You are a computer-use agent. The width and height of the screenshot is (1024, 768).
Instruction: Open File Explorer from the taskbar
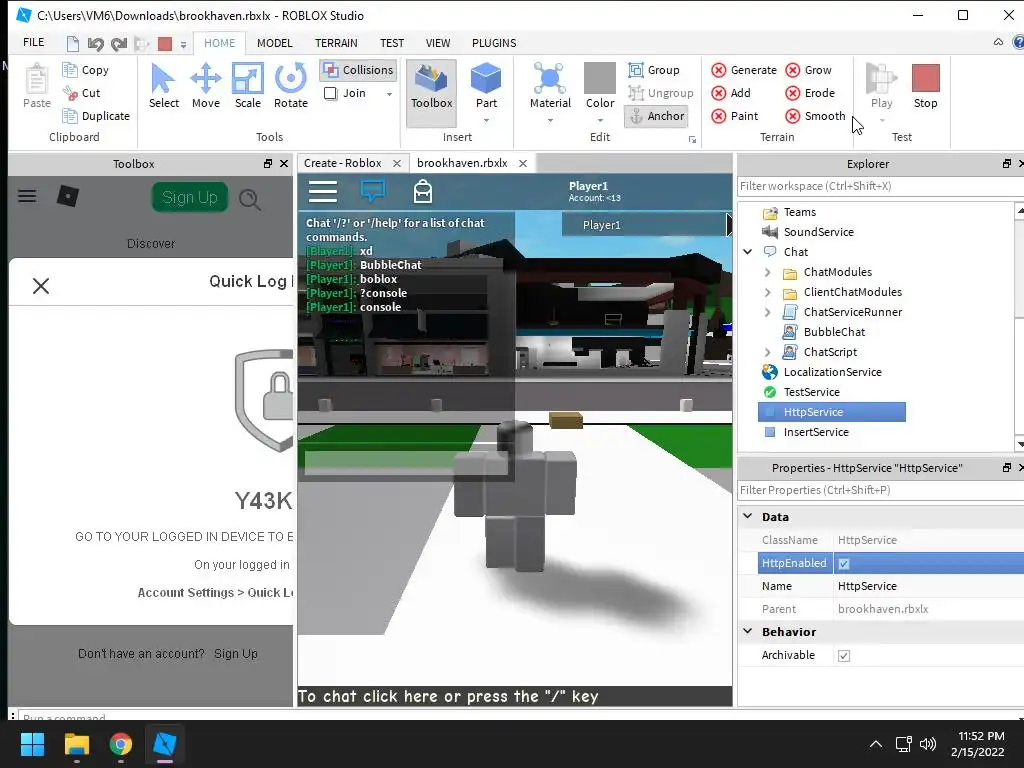coord(76,744)
